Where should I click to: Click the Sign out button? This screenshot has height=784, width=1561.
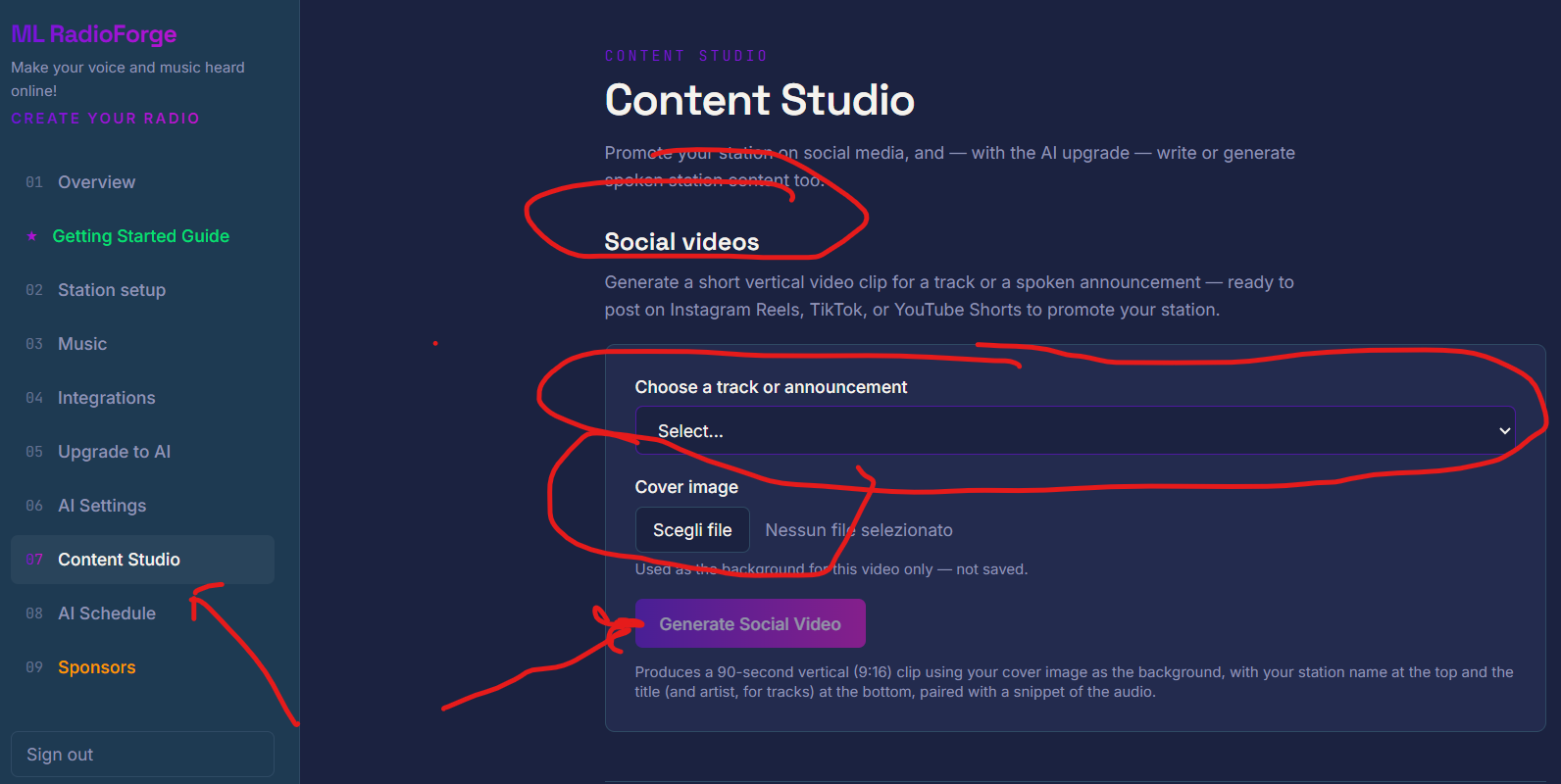pyautogui.click(x=142, y=755)
